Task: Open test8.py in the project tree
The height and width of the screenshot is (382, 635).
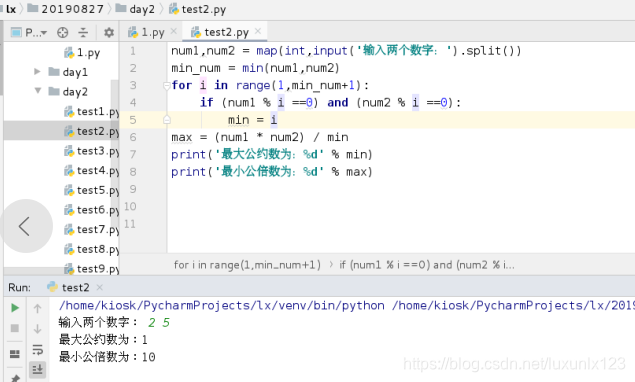Action: (x=92, y=249)
